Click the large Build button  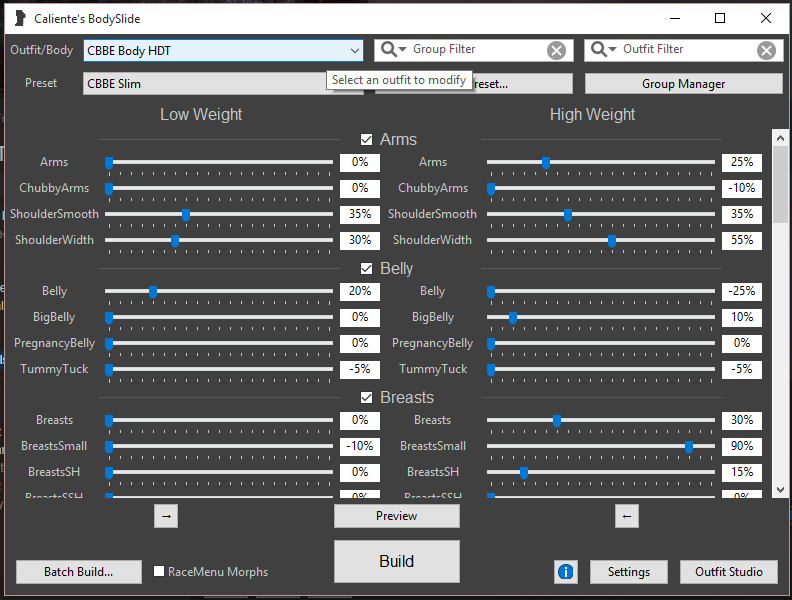(397, 561)
